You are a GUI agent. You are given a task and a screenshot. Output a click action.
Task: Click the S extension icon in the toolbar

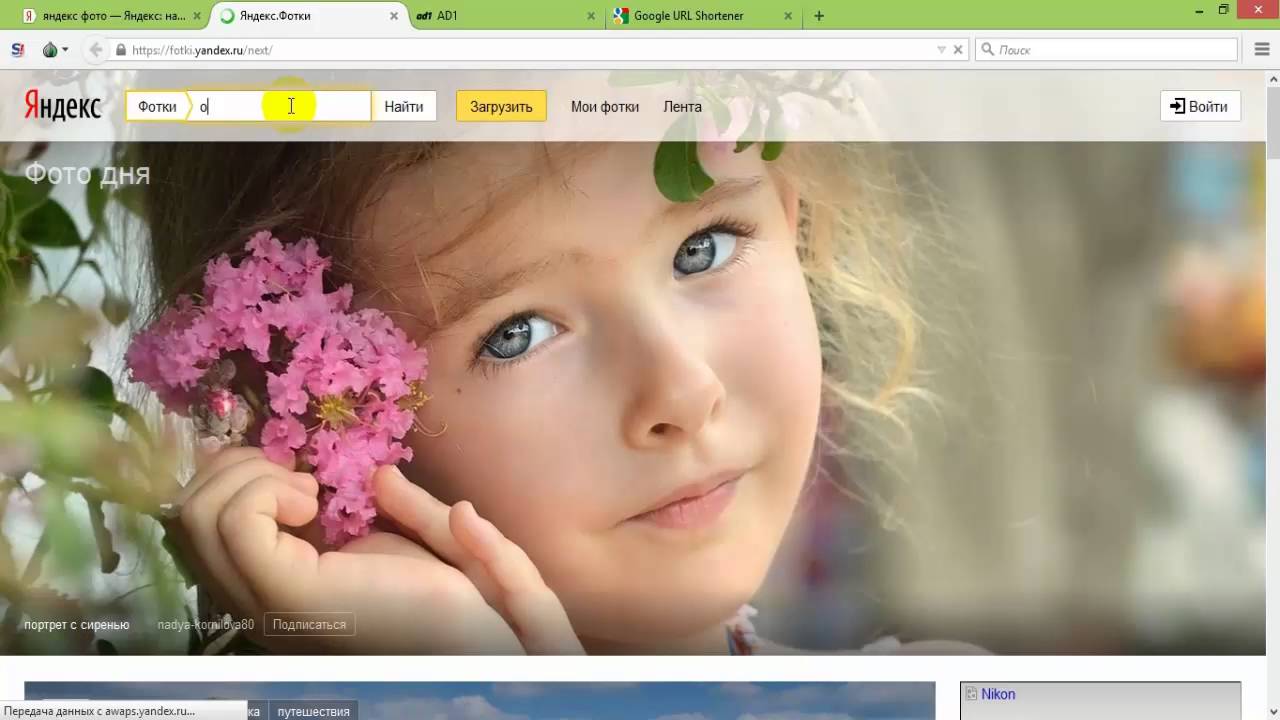tap(17, 49)
